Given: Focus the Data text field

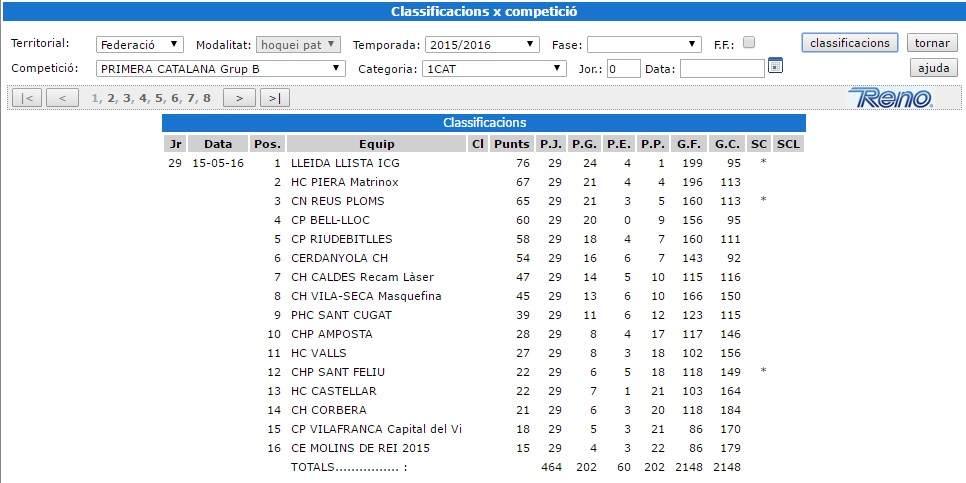Looking at the screenshot, I should (722, 69).
